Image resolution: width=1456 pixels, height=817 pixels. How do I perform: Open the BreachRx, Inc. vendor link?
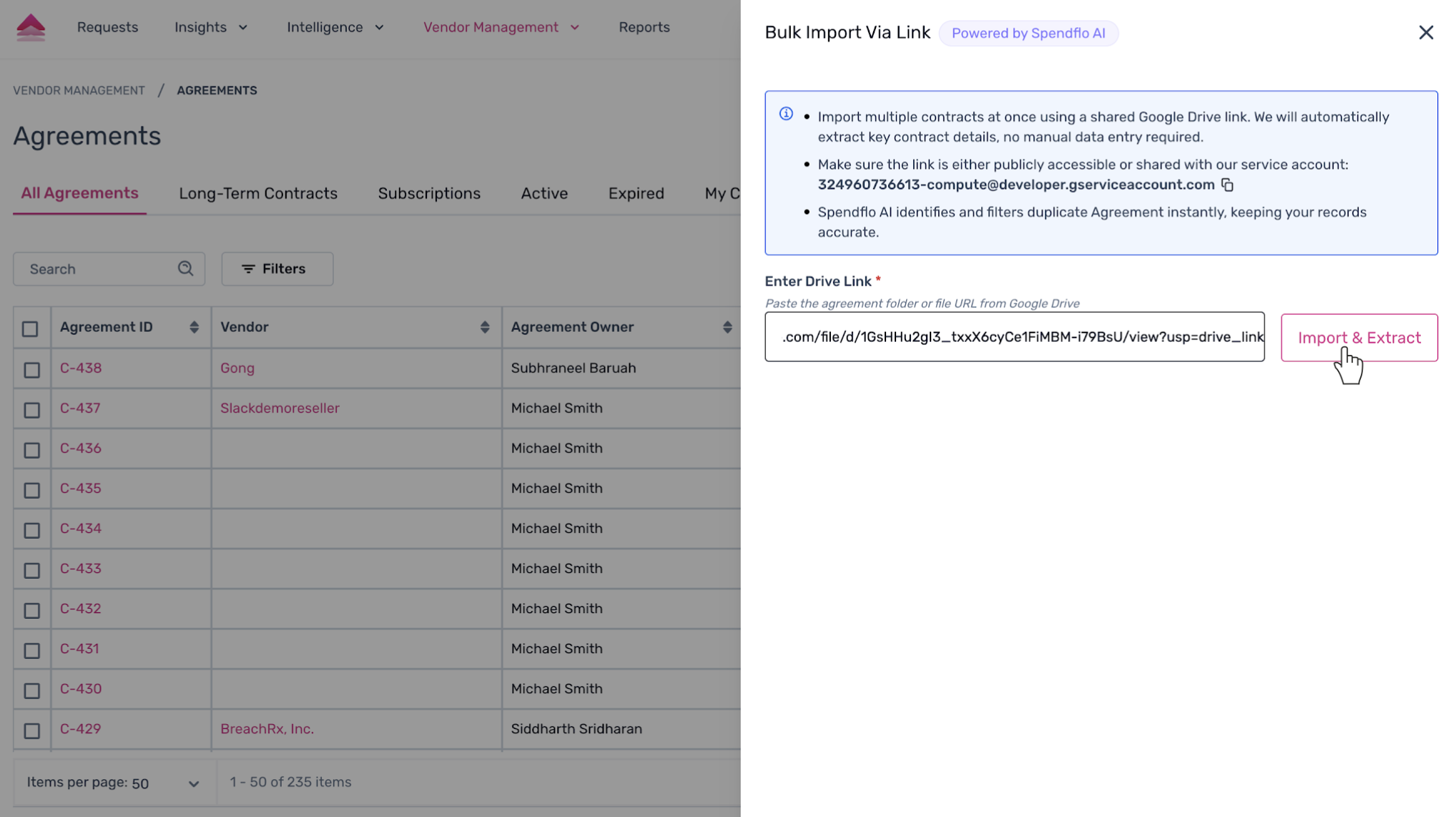coord(267,728)
